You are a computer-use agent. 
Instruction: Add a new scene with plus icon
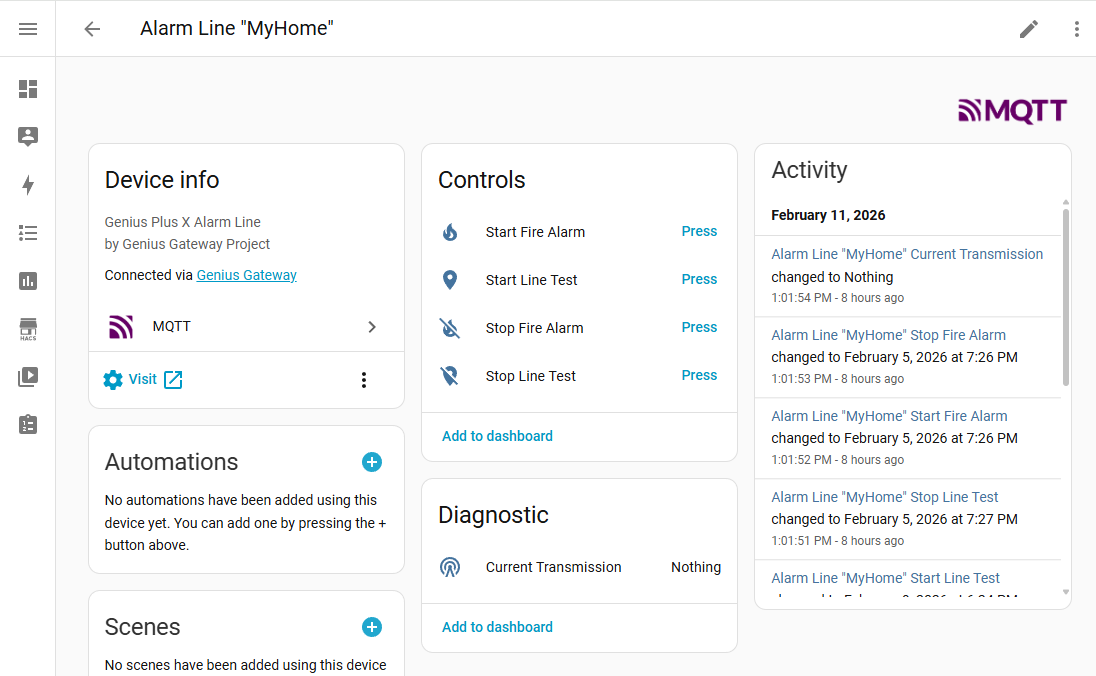pos(371,627)
